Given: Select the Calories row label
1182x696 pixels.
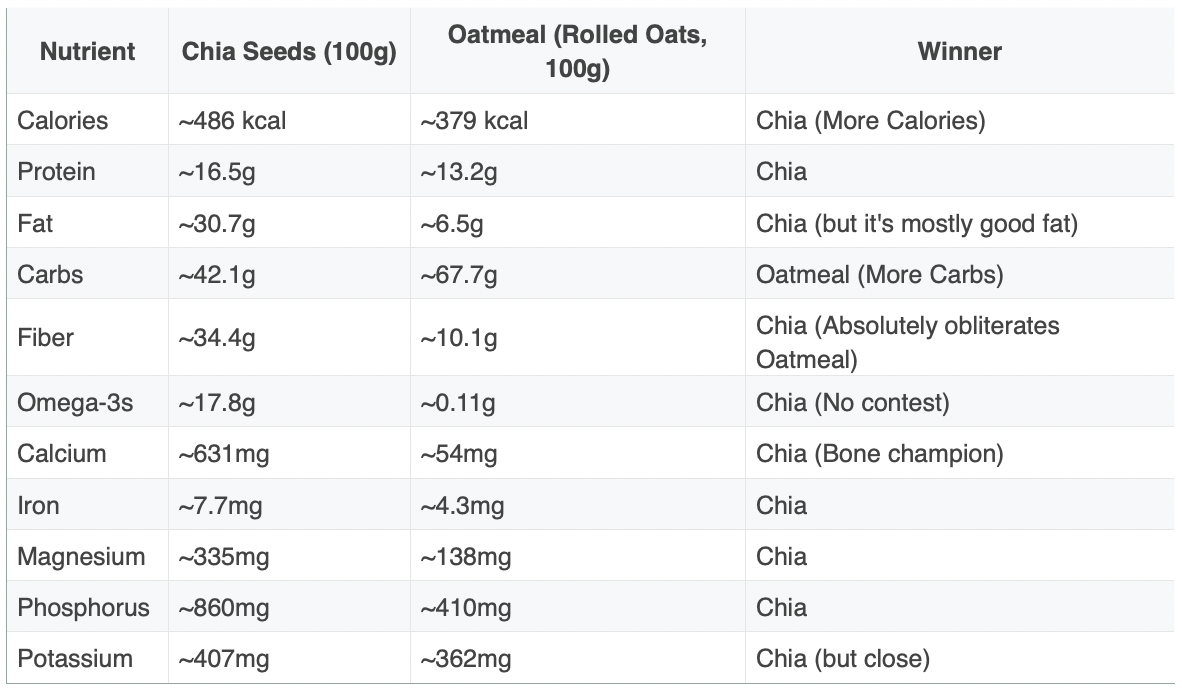Looking at the screenshot, I should pos(63,121).
